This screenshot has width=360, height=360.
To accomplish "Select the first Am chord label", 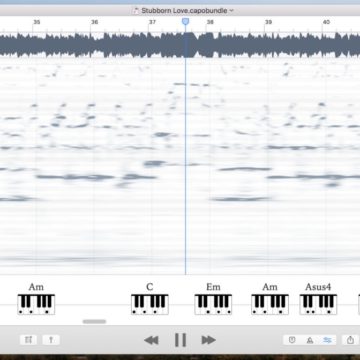I will [x=36, y=287].
